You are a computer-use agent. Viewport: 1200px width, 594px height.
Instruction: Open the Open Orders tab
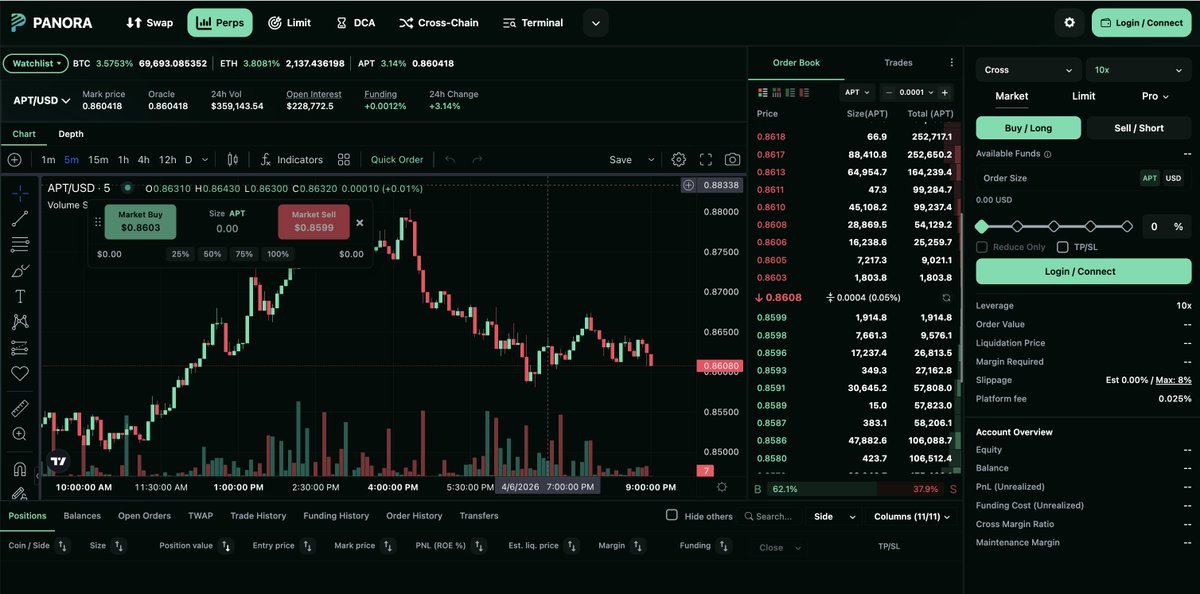click(144, 516)
